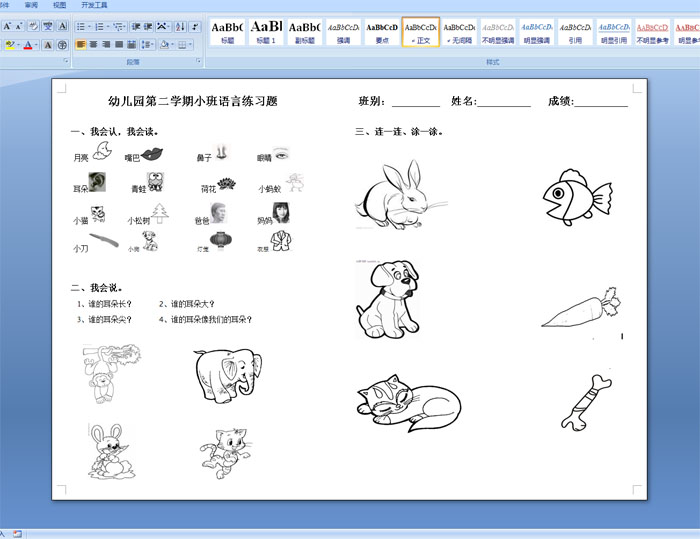Click the heading 二、我会说

pos(96,288)
